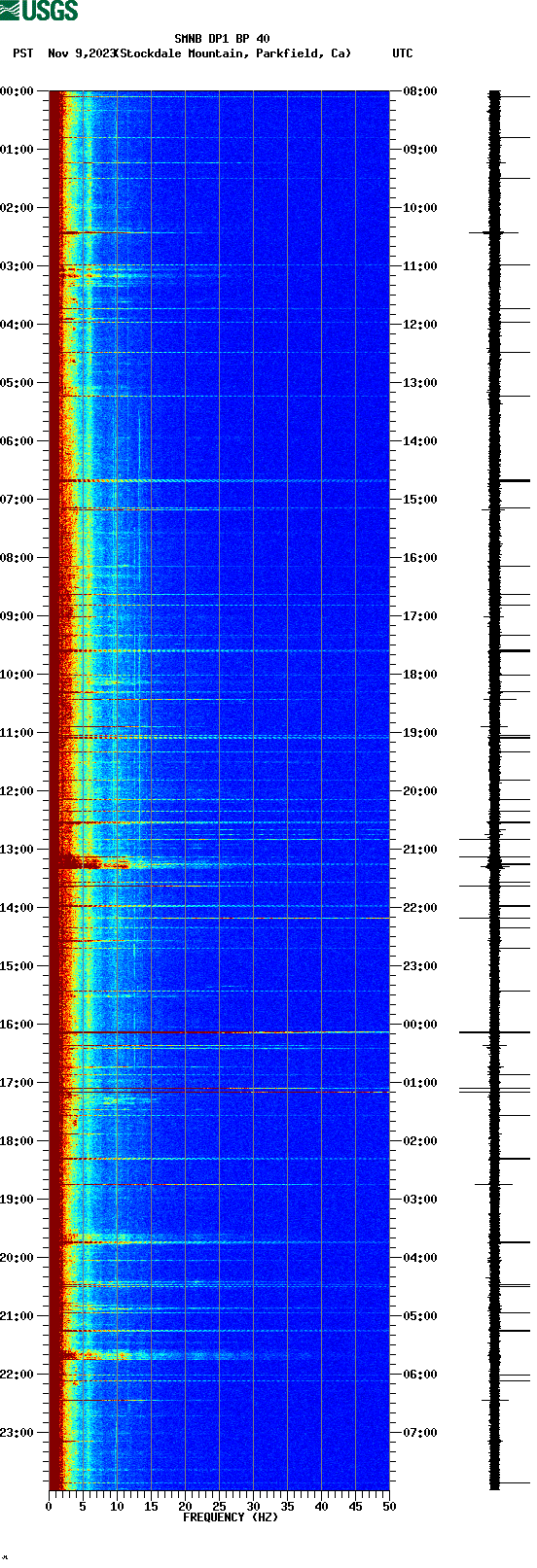Click the 02:00 PST time label
This screenshot has width=537, height=1568.
[x=18, y=208]
